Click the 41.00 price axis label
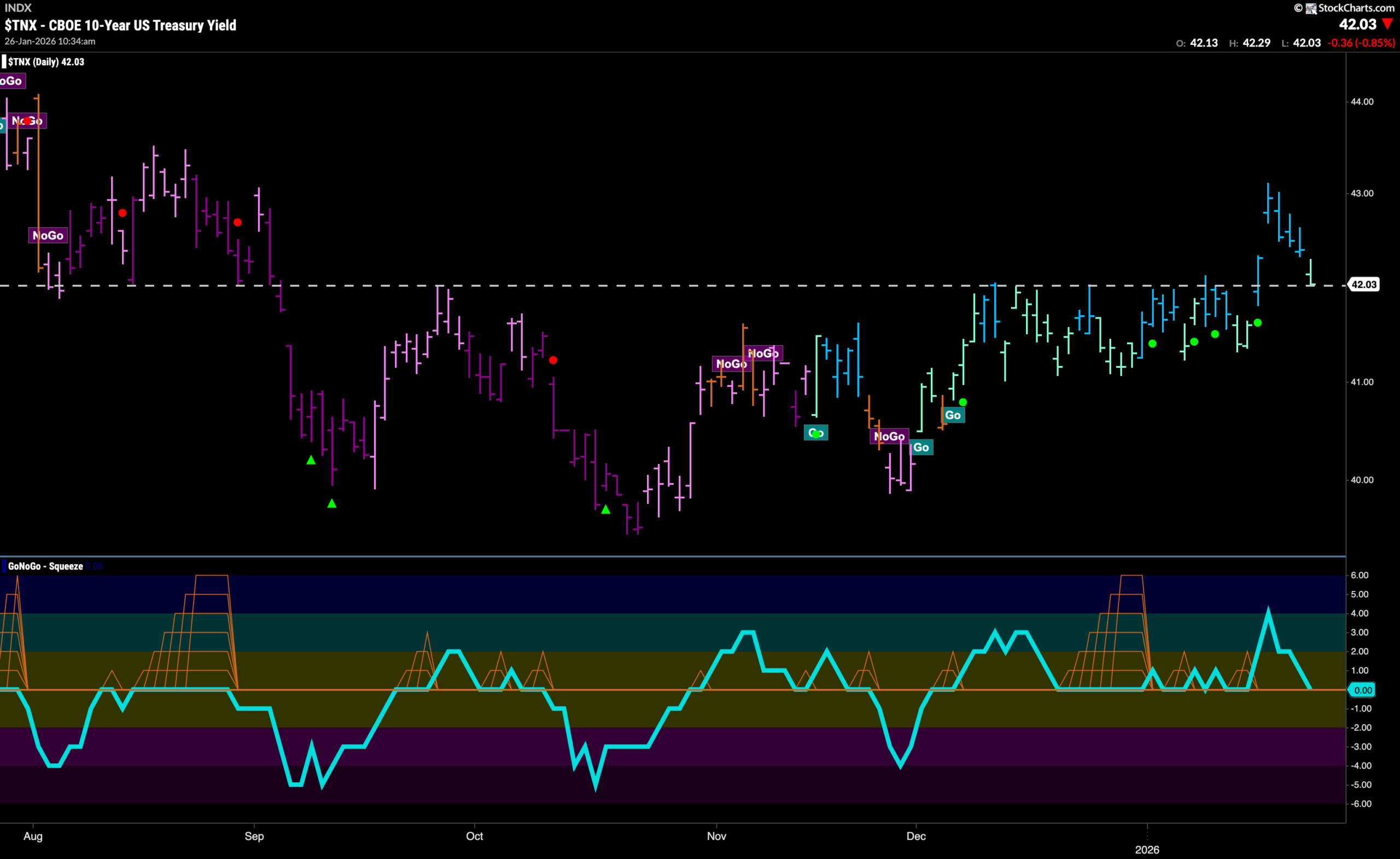The image size is (1400, 859). tap(1362, 382)
